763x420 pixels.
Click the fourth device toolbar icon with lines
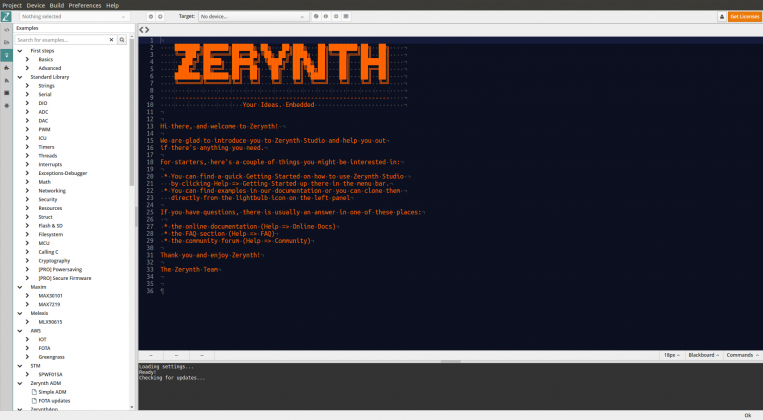[x=346, y=17]
